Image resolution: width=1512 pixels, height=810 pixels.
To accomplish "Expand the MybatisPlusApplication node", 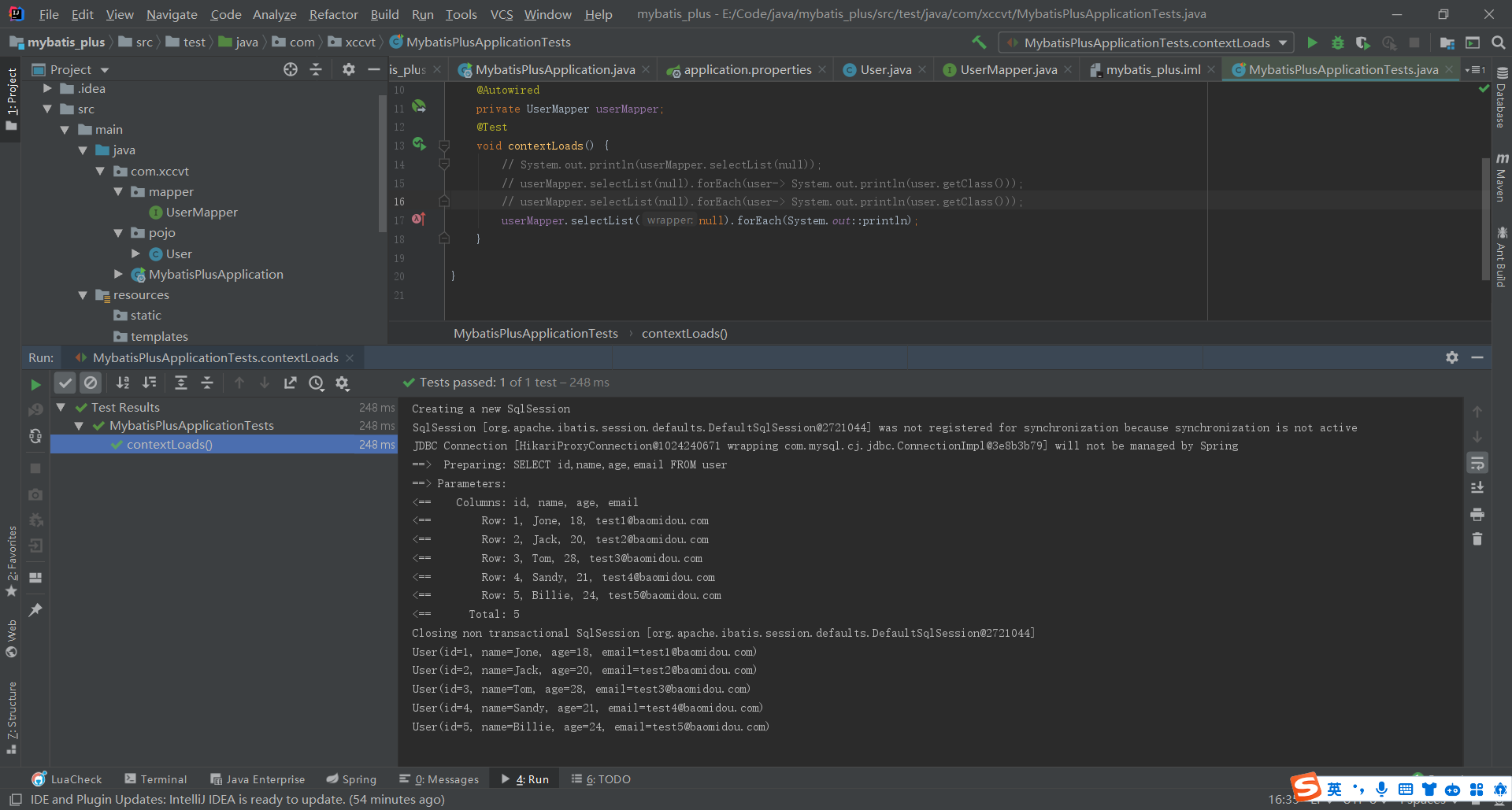I will (x=118, y=274).
